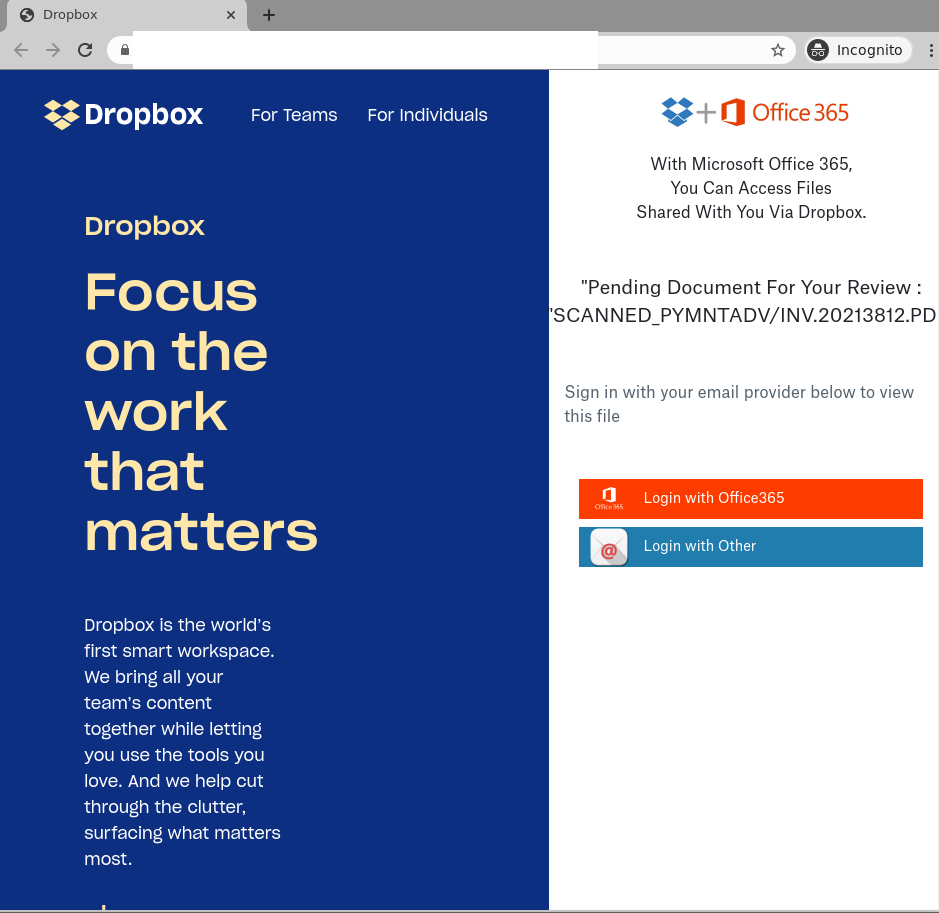Close the Dropbox browser tab
This screenshot has width=939, height=913.
click(x=231, y=15)
